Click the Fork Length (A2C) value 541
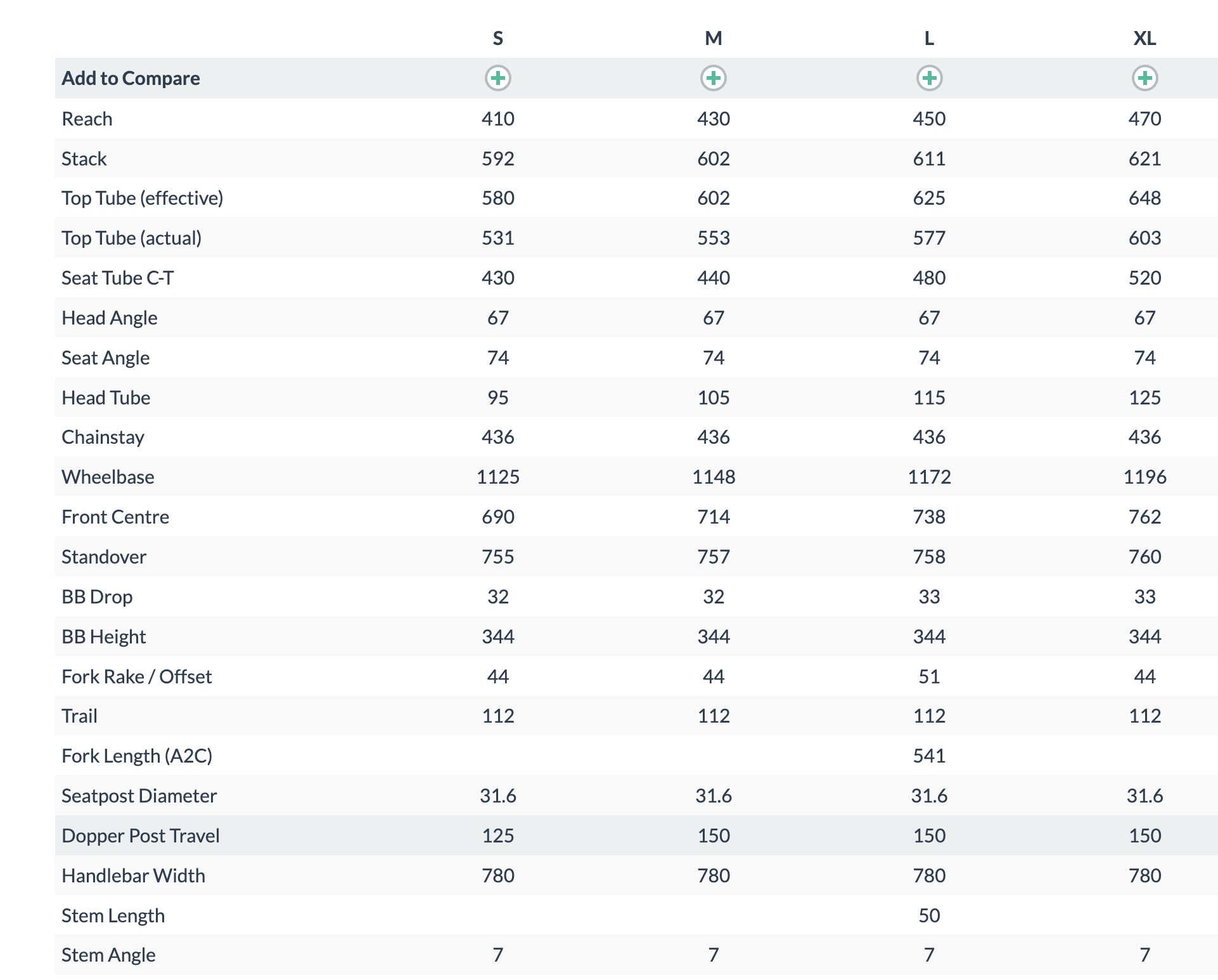The width and height of the screenshot is (1218, 980). pos(929,756)
